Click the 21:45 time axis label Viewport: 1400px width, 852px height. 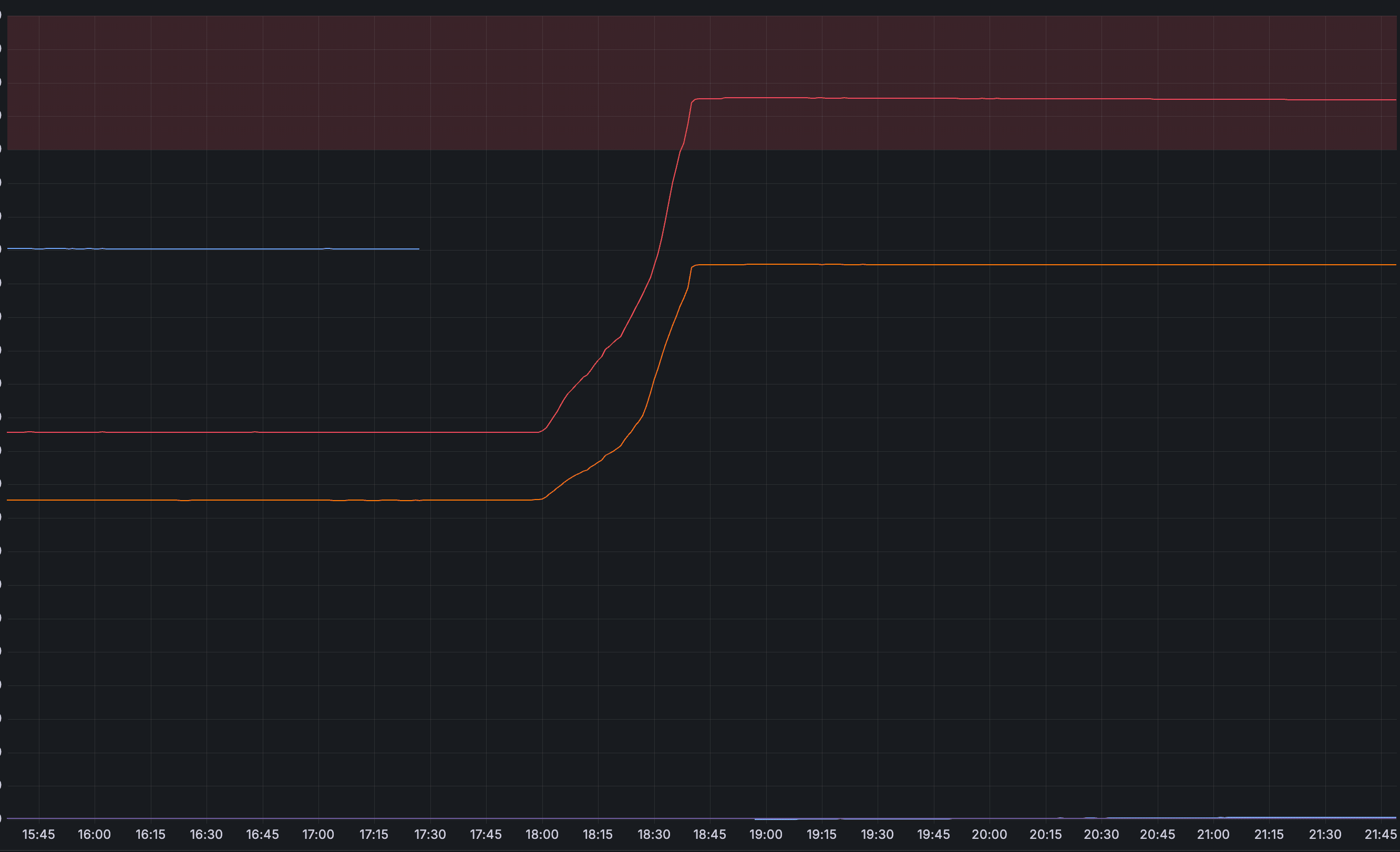tap(1380, 834)
